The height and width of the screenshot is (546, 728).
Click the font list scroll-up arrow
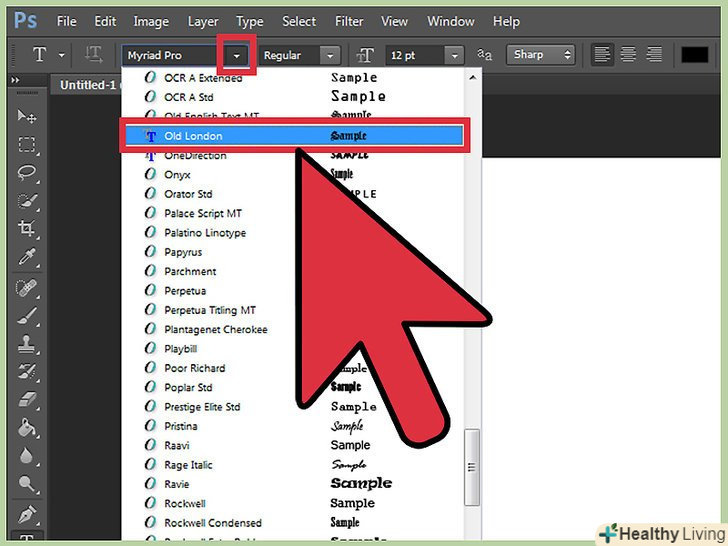click(x=473, y=78)
